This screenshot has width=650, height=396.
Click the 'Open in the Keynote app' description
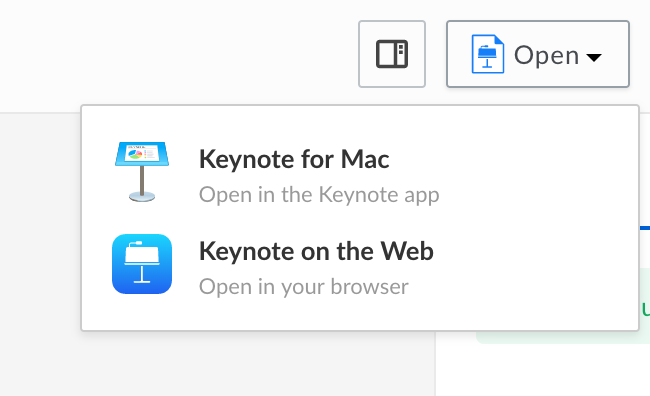pos(319,194)
